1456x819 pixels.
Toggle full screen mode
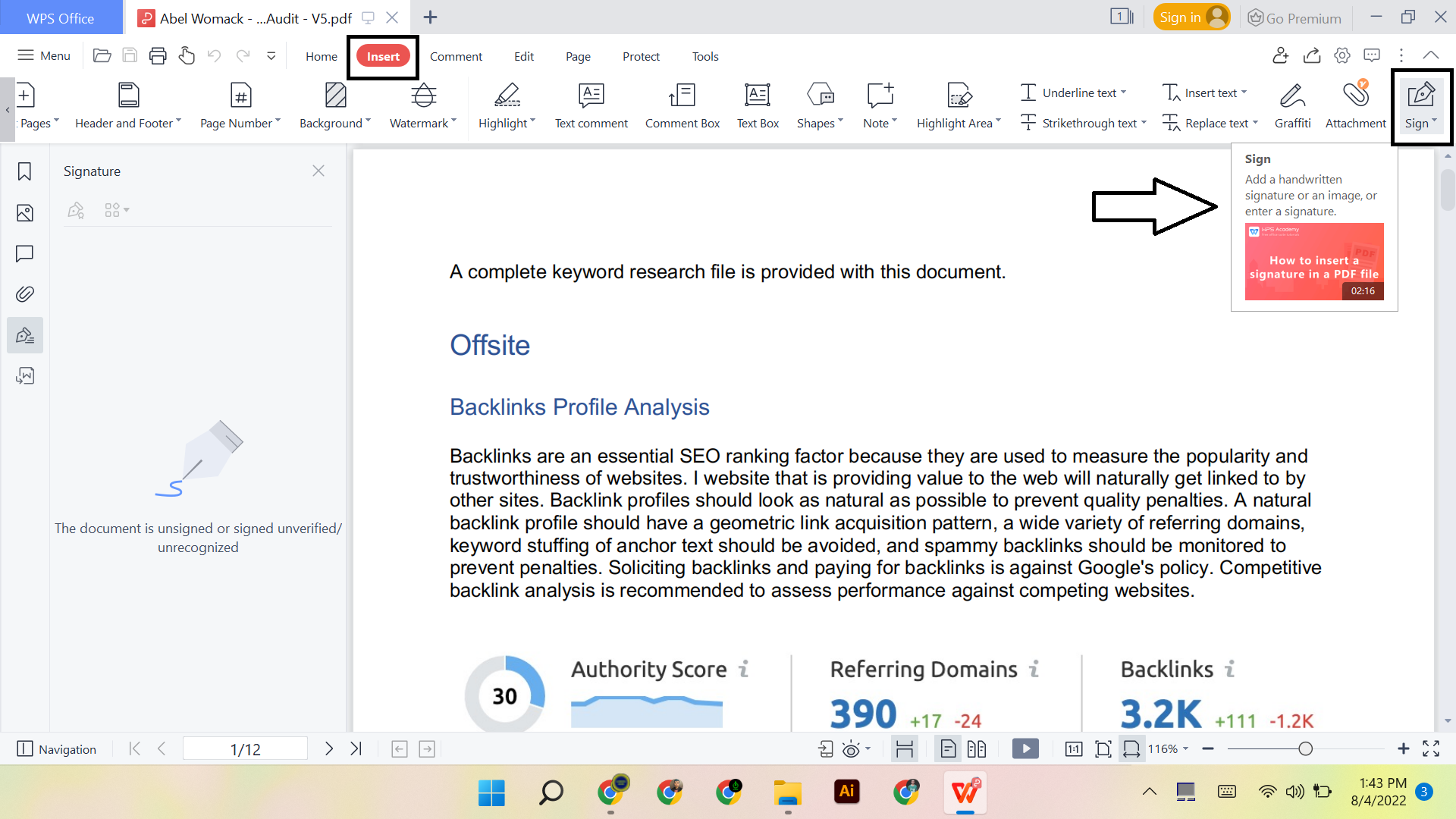[1432, 748]
